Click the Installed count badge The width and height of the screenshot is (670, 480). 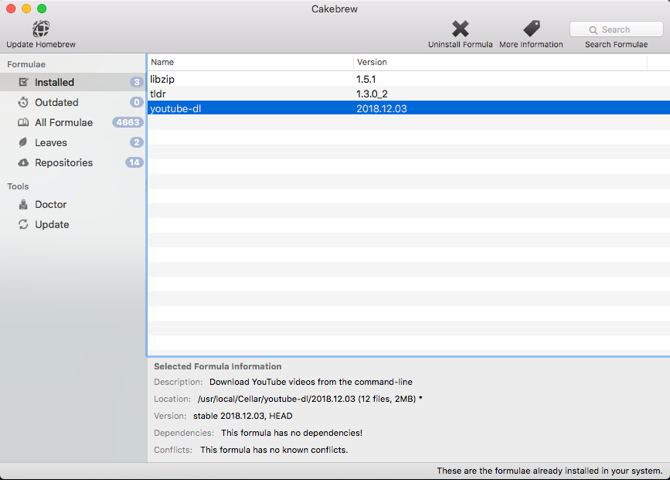(136, 82)
